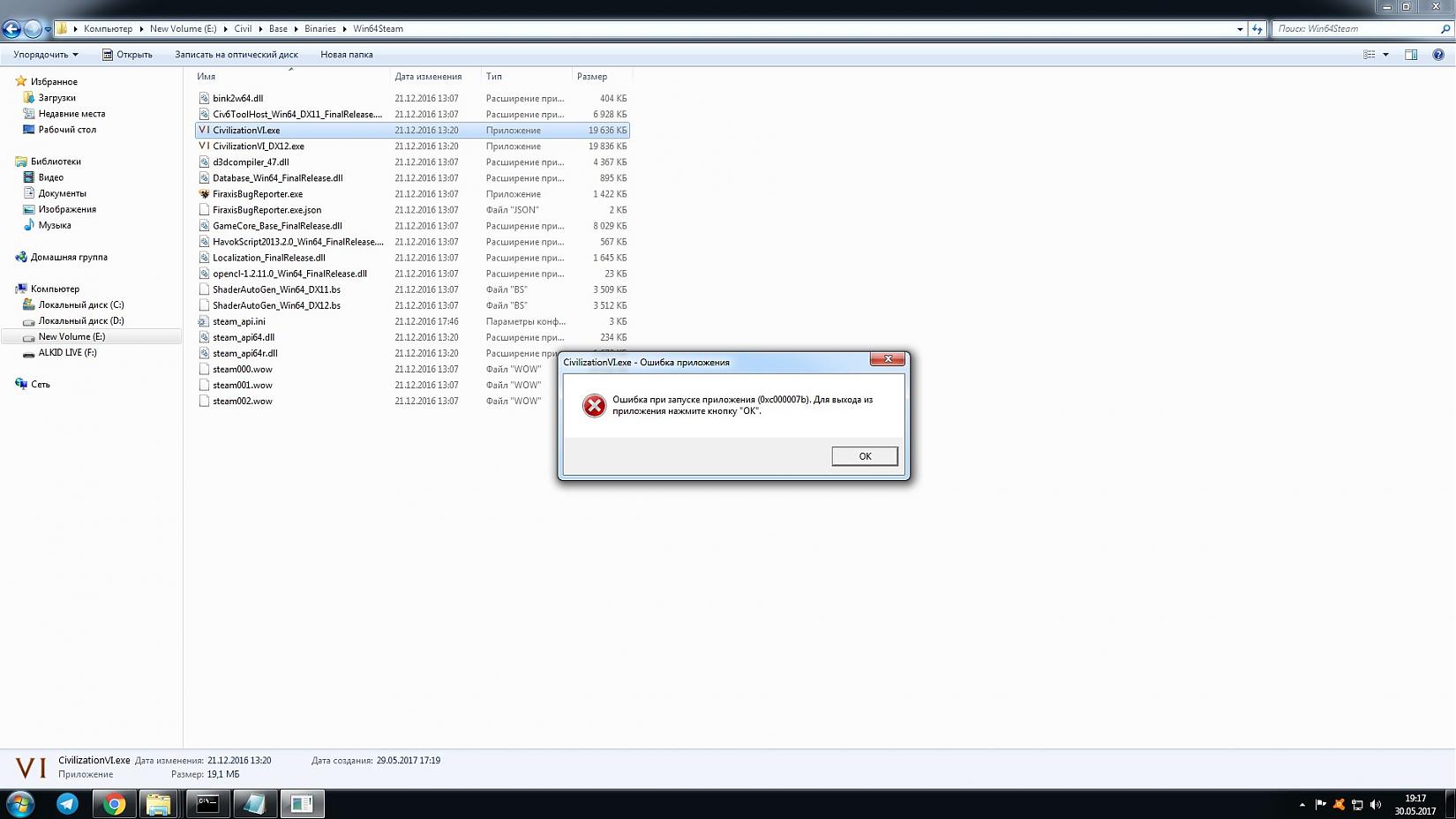The image size is (1456, 819).
Task: Select the steam_api.ini file icon
Action: (204, 321)
